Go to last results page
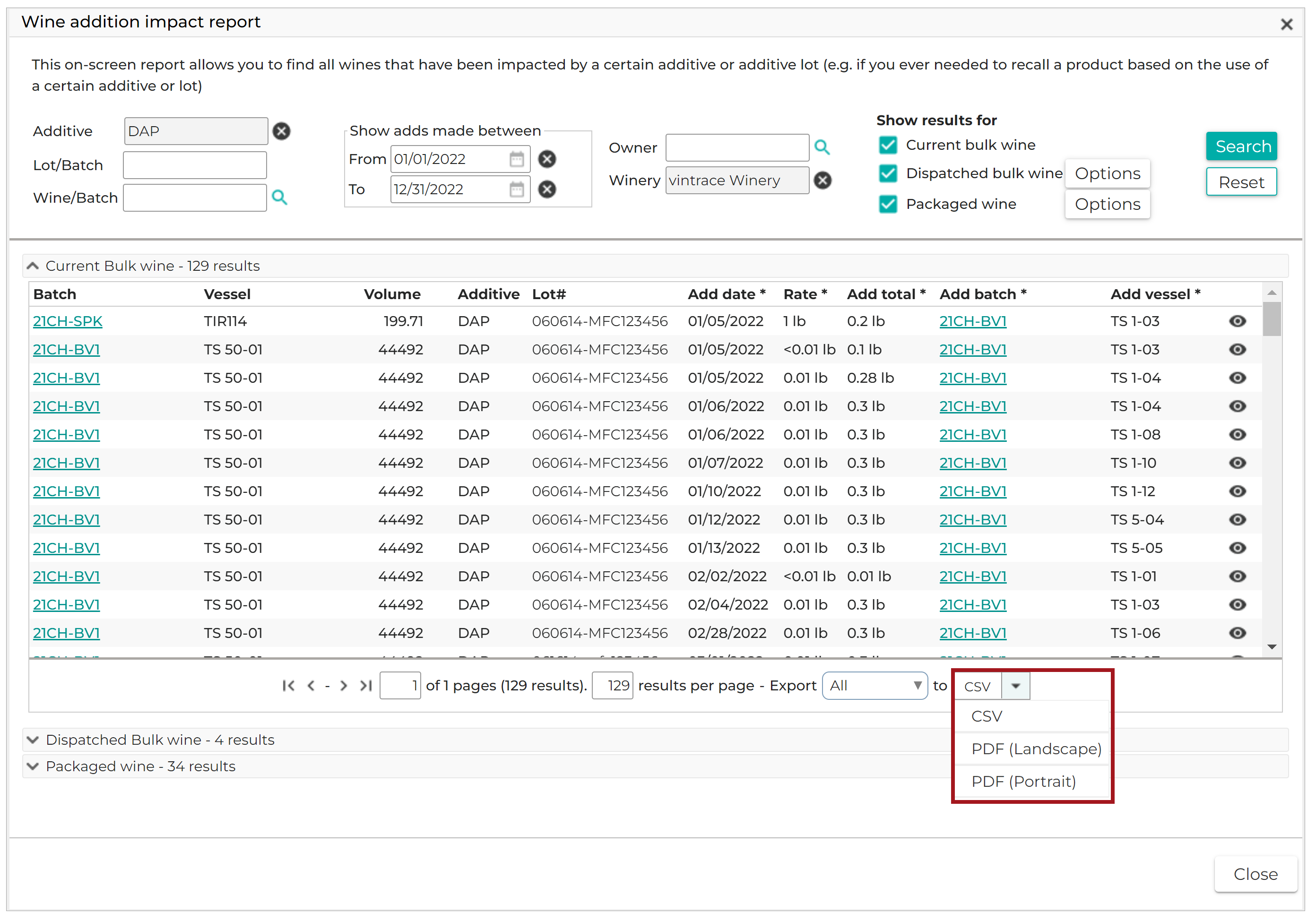 [366, 686]
